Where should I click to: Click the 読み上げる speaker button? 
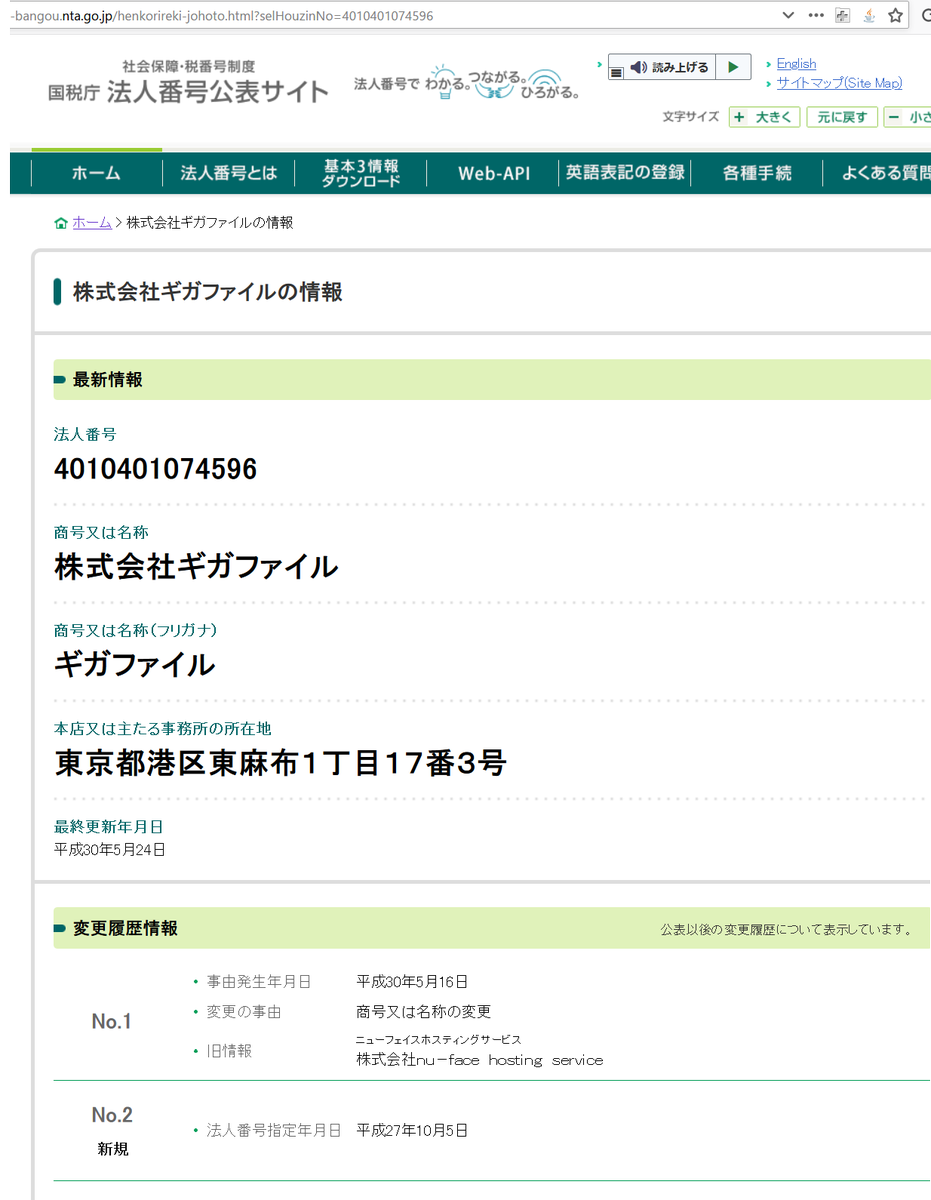point(670,68)
